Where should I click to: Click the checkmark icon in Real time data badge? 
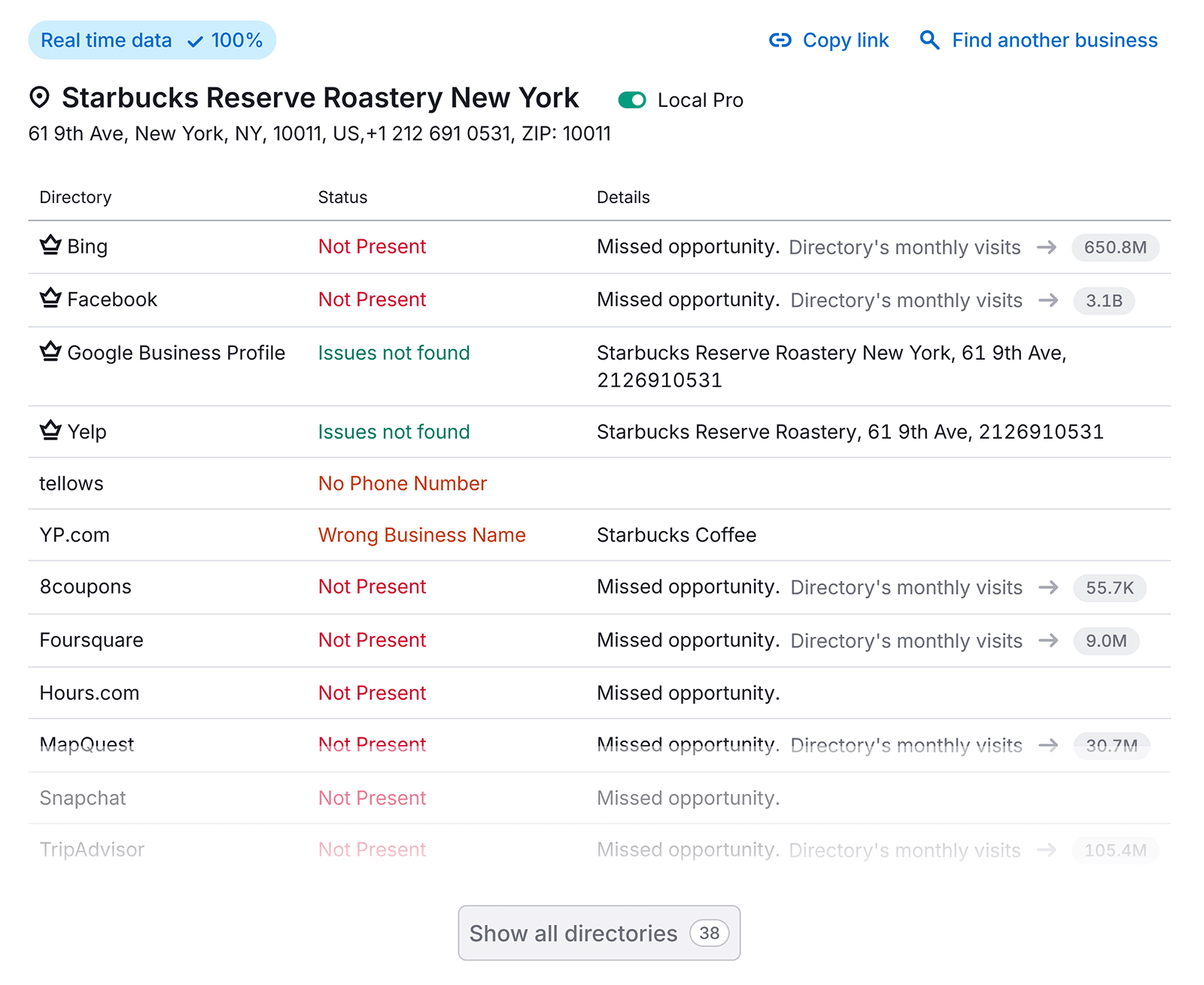pos(195,41)
